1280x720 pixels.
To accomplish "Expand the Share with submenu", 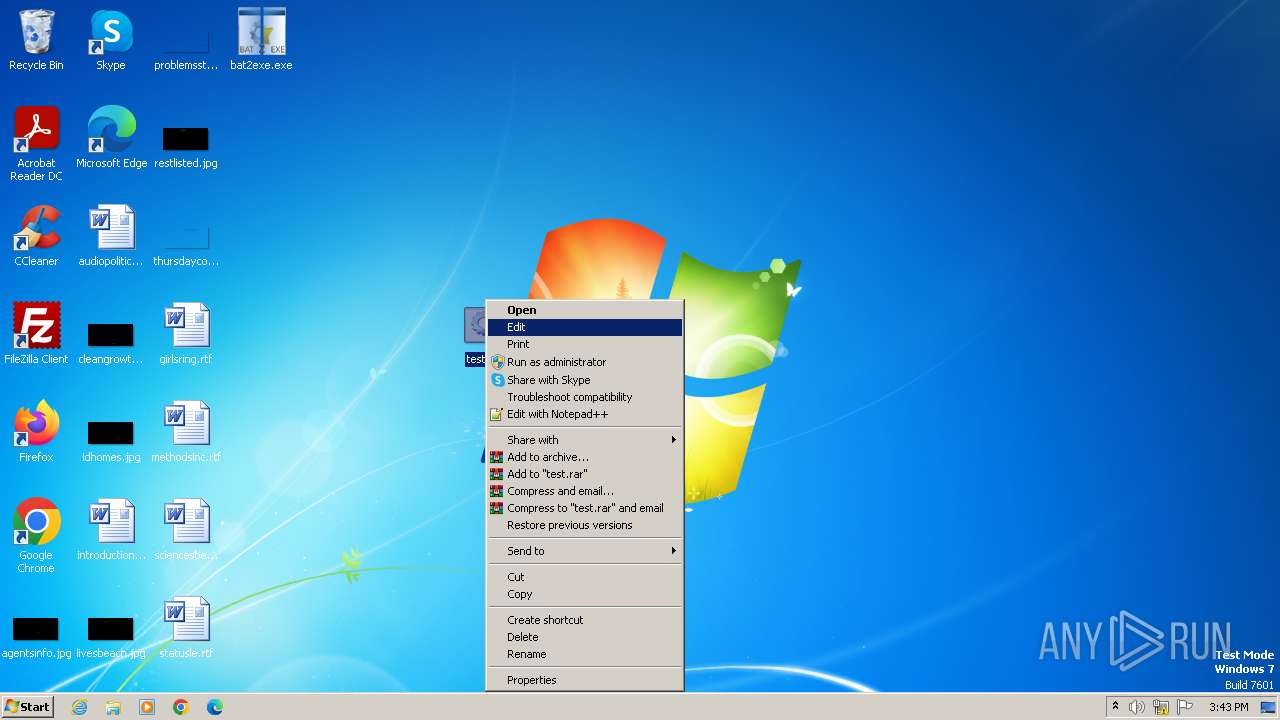I will [x=585, y=440].
